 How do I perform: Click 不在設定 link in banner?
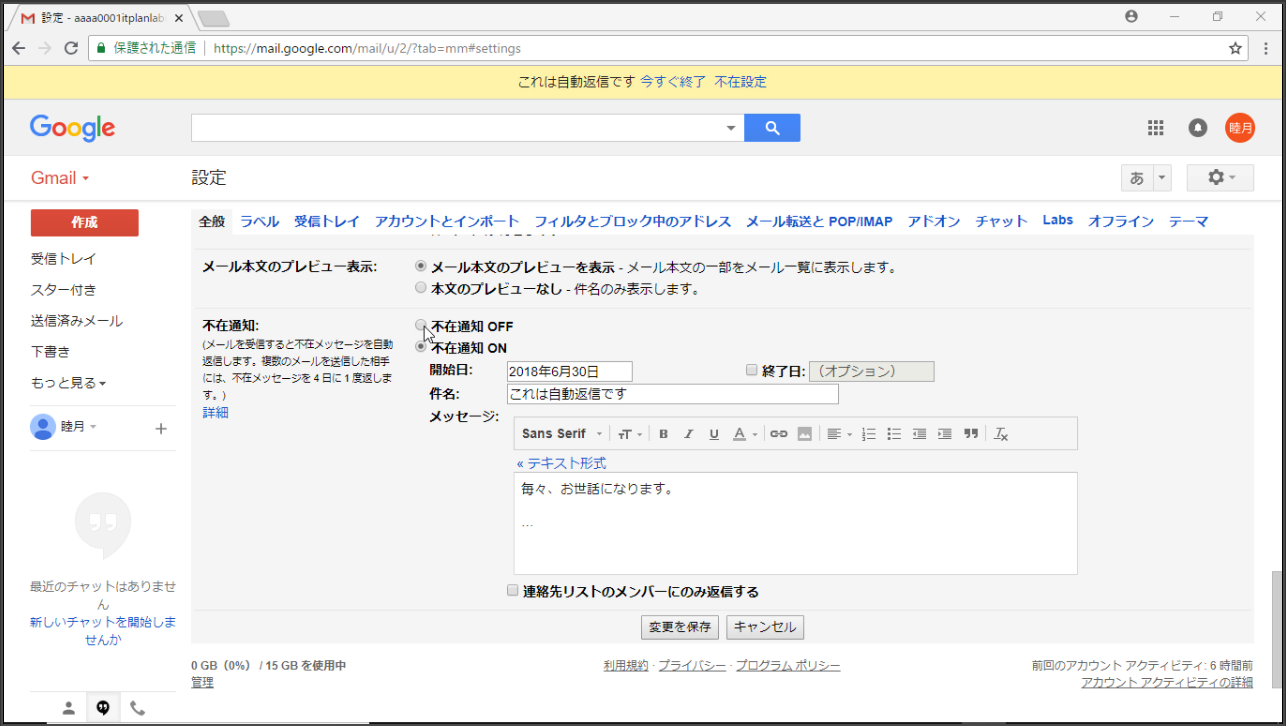740,82
